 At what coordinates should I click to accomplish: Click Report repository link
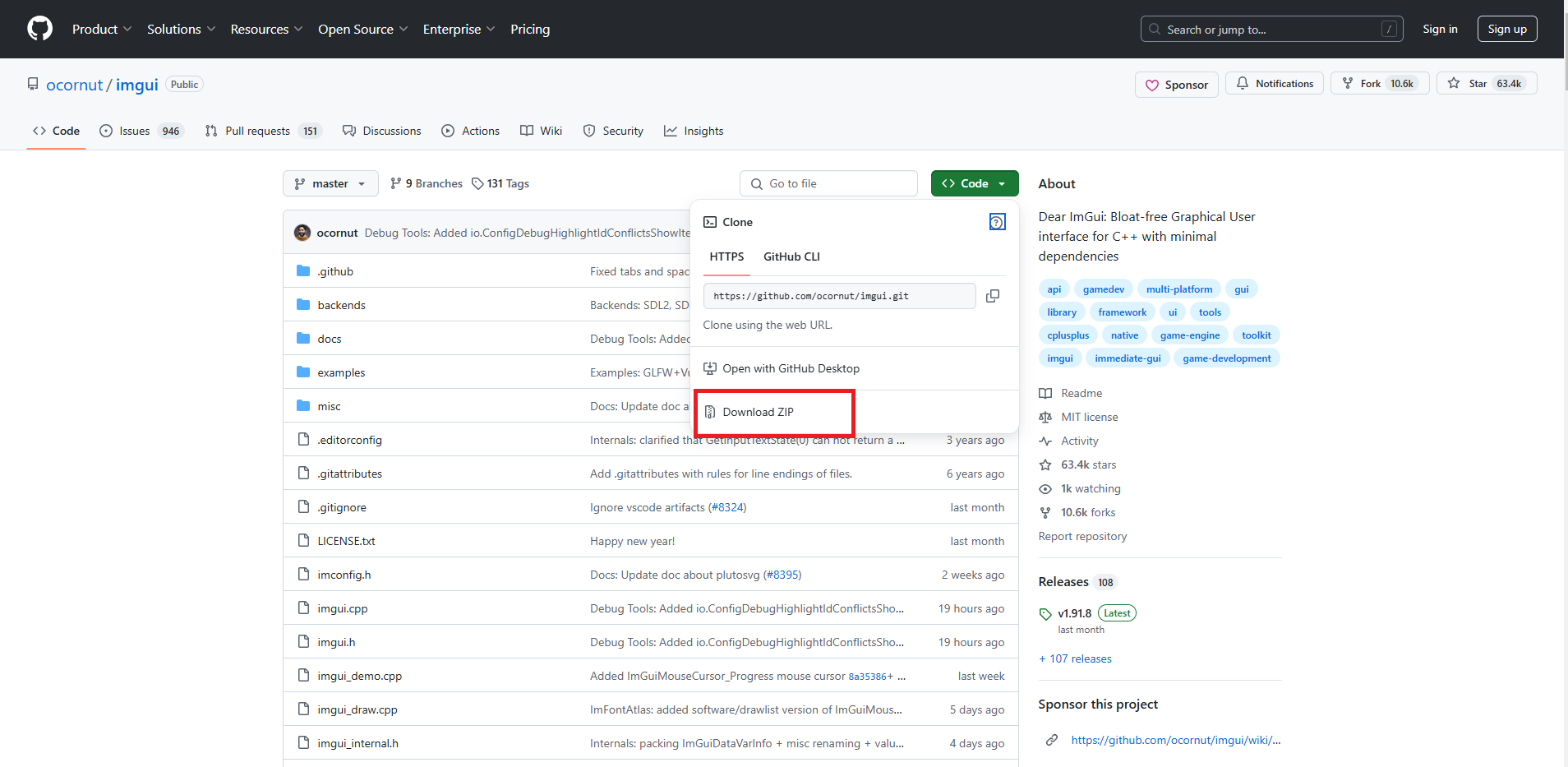pos(1082,536)
